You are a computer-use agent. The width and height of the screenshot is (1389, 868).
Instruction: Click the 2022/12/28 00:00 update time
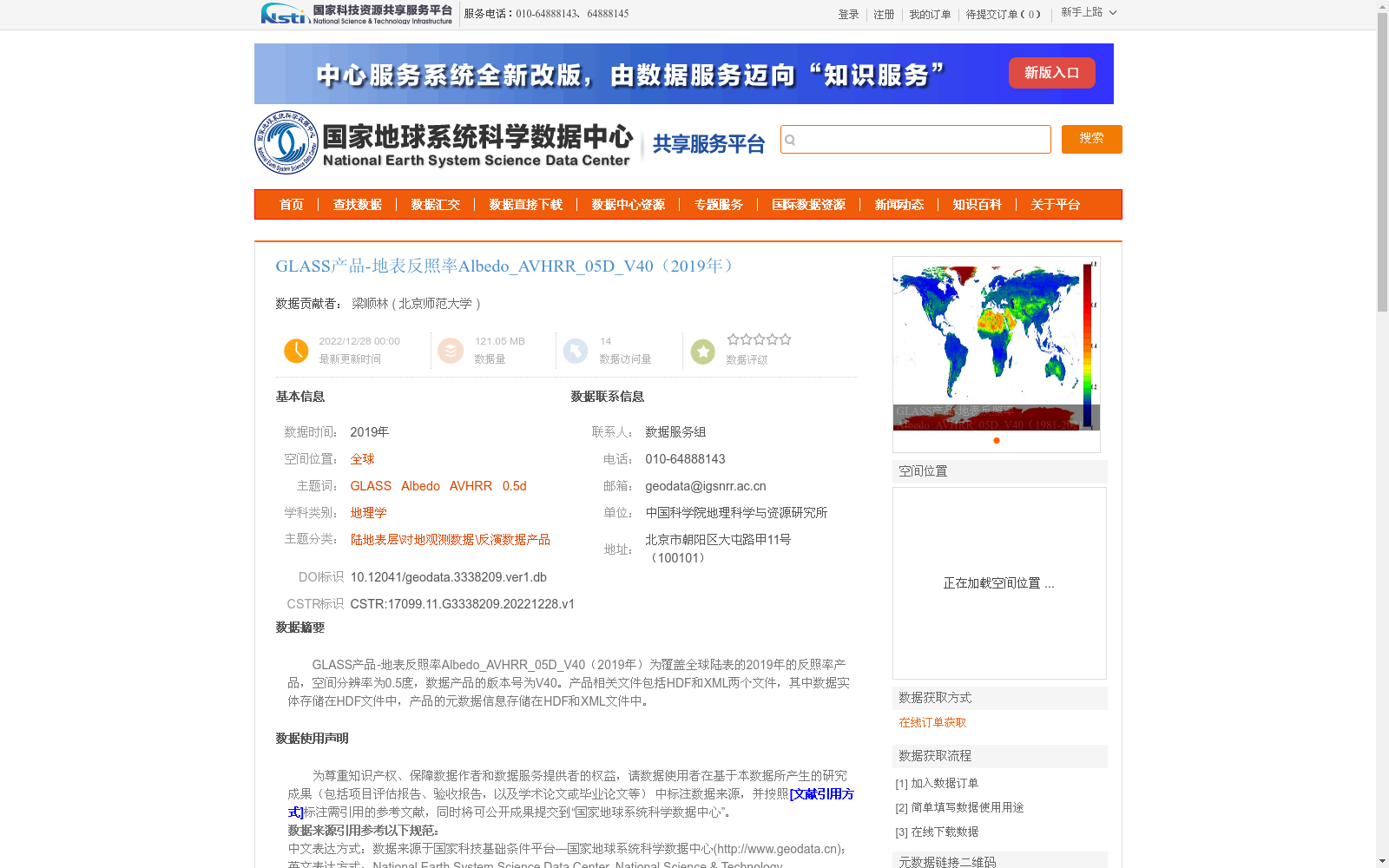(359, 341)
